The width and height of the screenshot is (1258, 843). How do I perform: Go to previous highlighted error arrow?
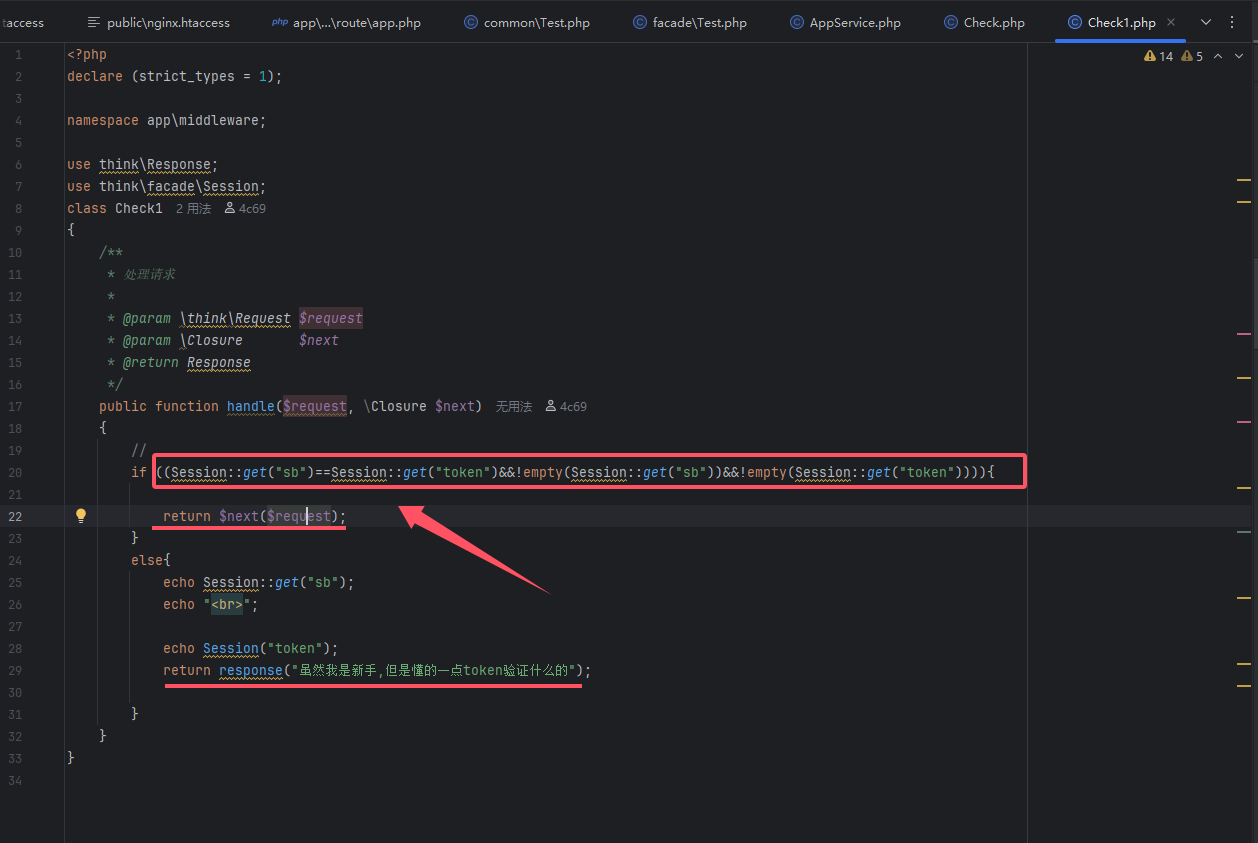(1218, 57)
